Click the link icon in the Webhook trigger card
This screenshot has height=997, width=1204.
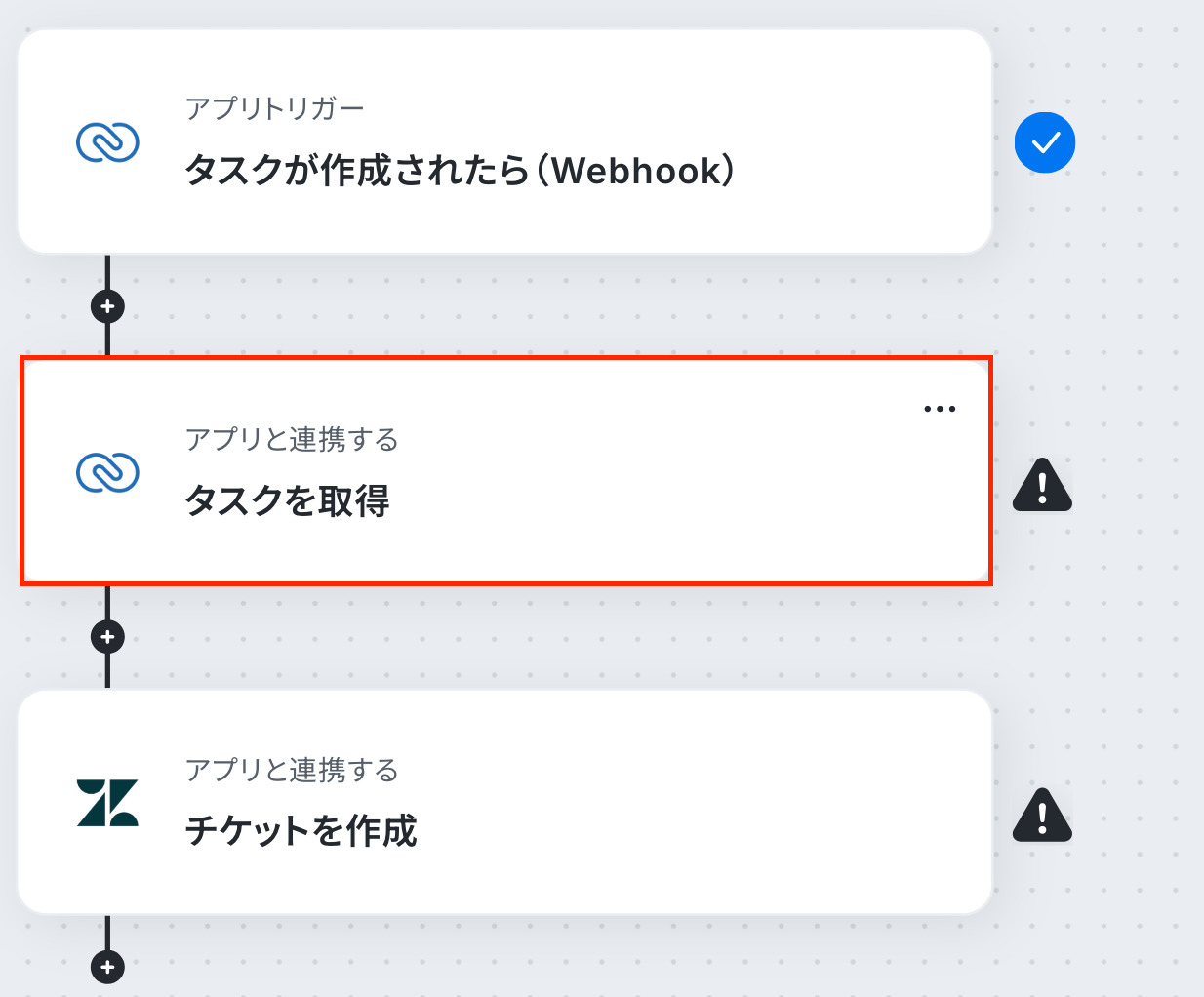click(x=107, y=142)
